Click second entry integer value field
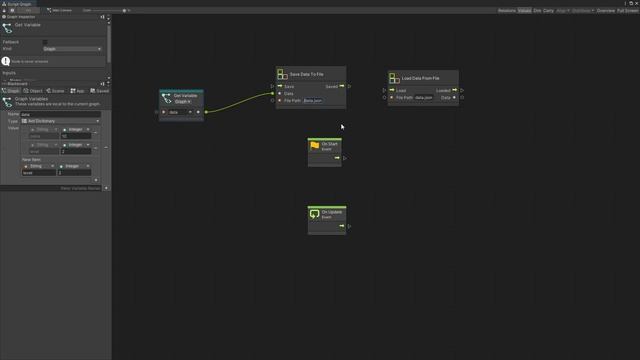 pos(76,151)
